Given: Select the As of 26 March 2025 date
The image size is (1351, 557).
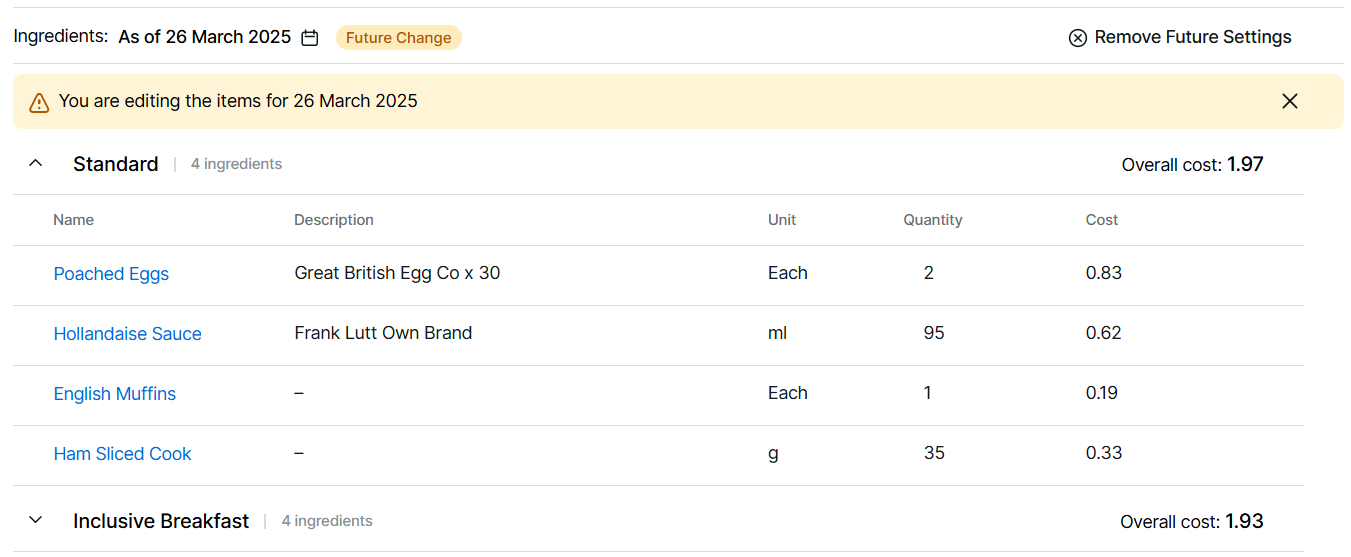Looking at the screenshot, I should [204, 38].
